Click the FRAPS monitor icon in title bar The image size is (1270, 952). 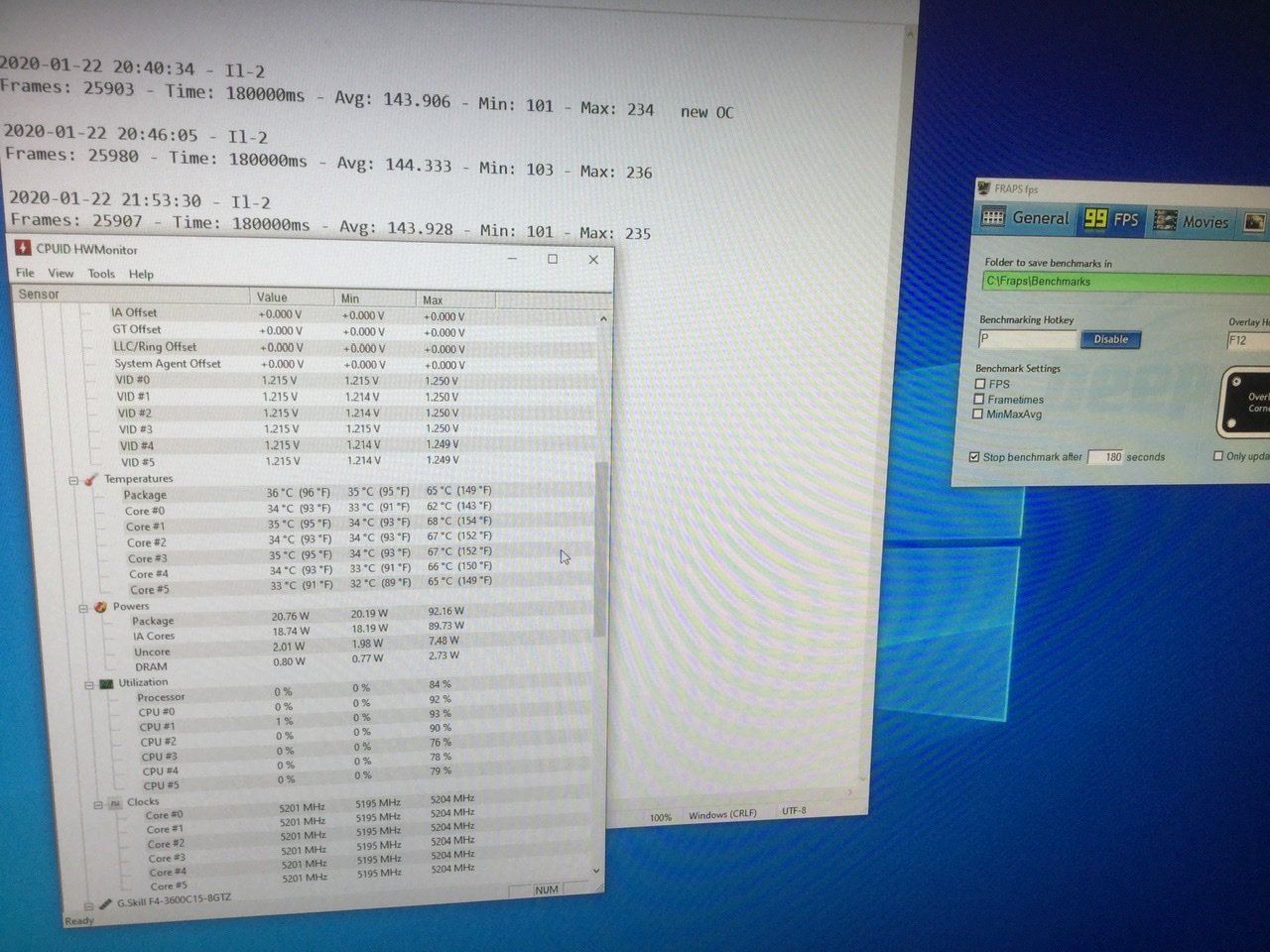983,187
